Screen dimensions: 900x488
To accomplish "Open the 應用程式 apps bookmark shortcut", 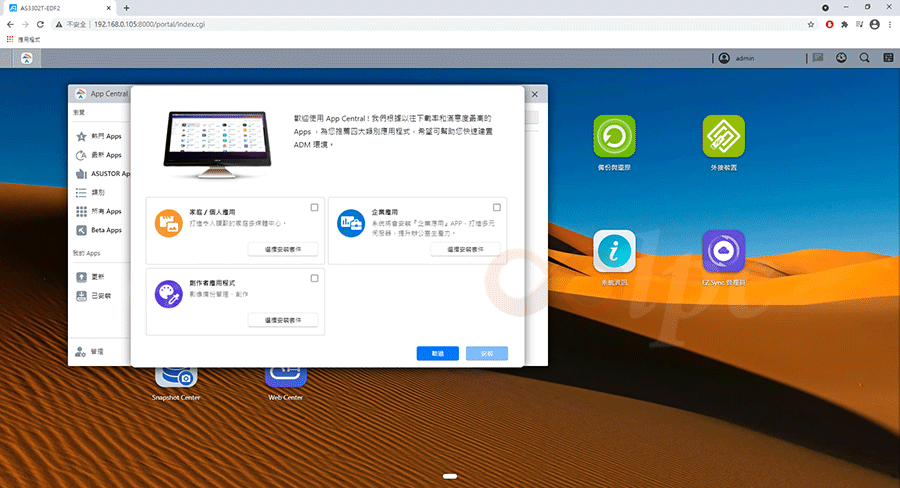I will point(24,39).
